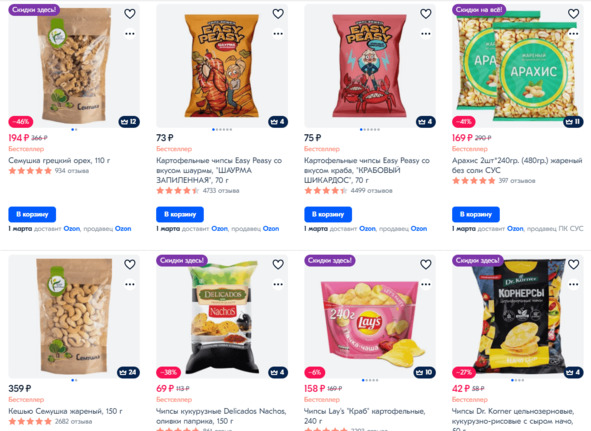The image size is (591, 431).
Task: Add Семушка грецкий орех to cart
Action: pos(32,214)
